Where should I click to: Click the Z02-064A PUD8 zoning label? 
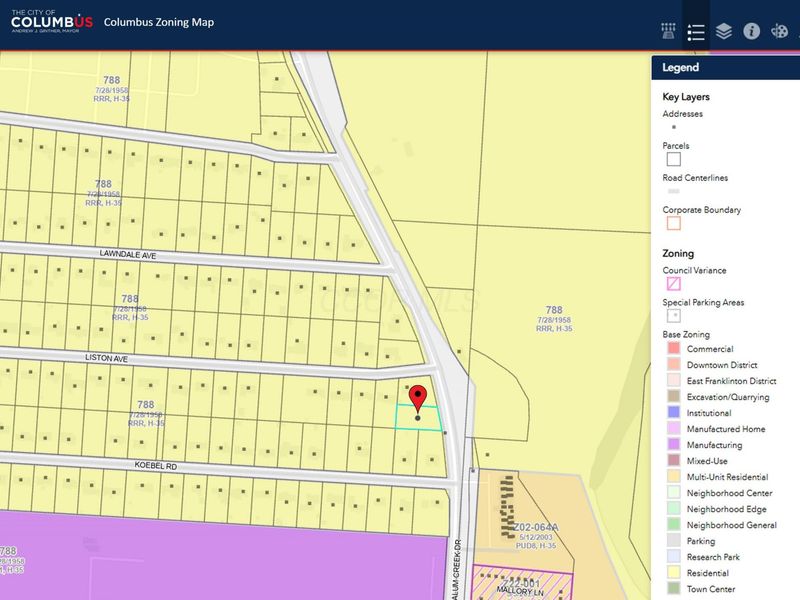(536, 536)
